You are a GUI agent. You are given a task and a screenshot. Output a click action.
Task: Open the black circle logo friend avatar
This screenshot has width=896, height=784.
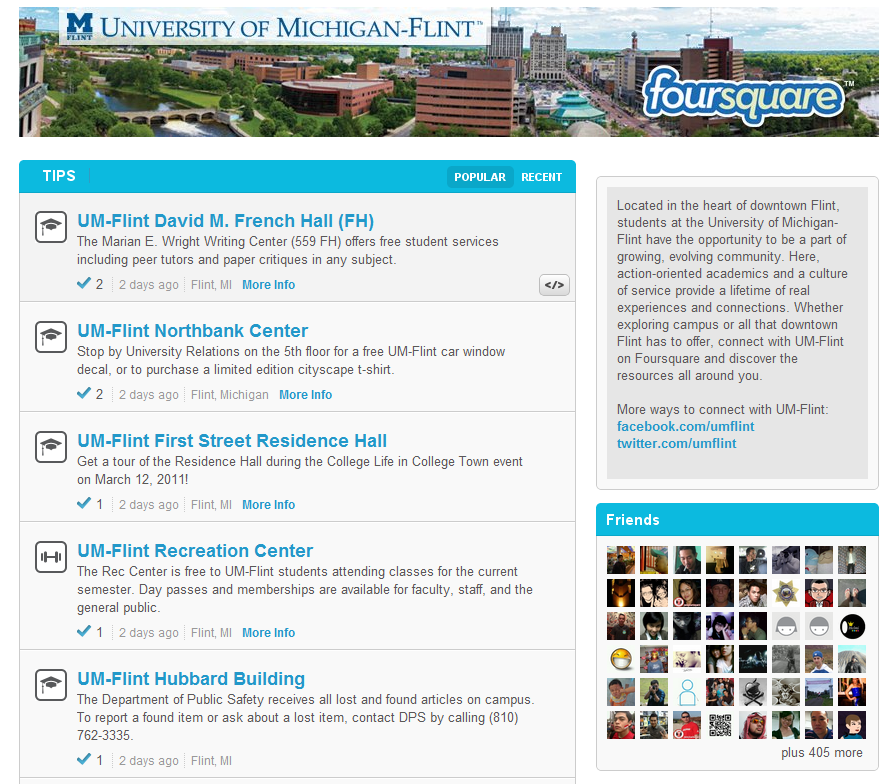[852, 626]
